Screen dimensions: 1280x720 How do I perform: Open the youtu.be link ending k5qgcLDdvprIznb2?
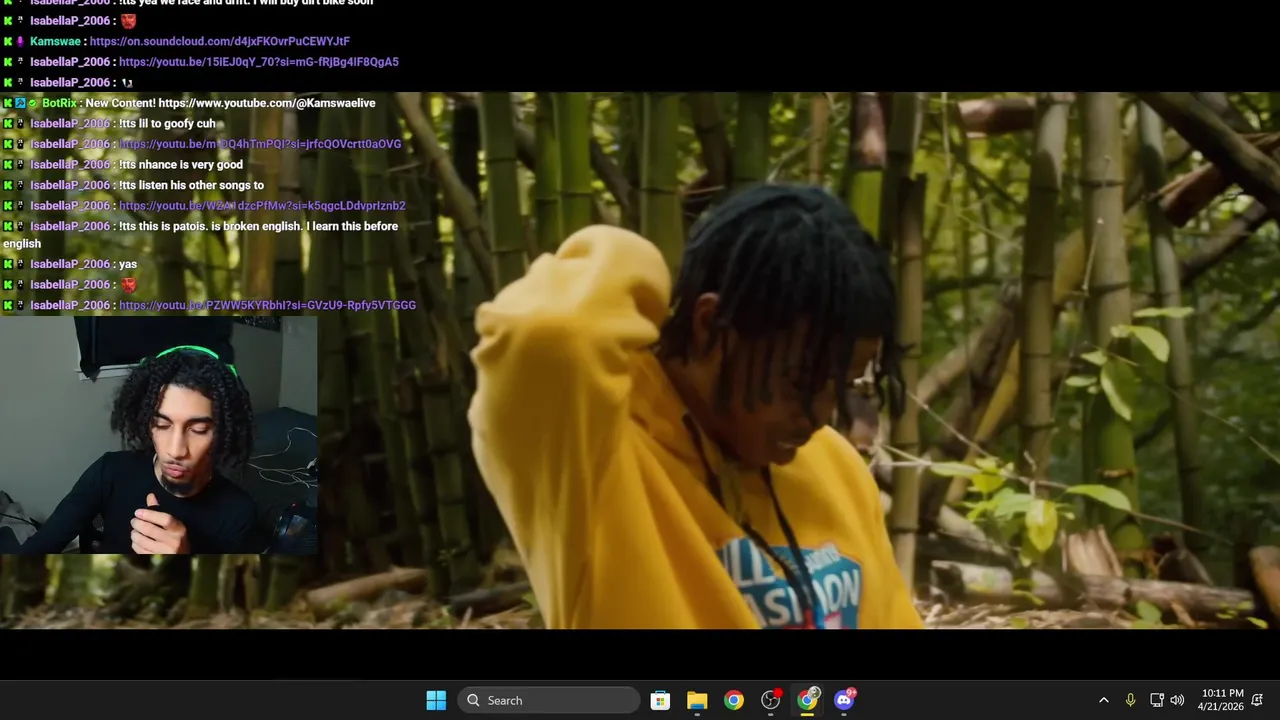[x=262, y=206]
